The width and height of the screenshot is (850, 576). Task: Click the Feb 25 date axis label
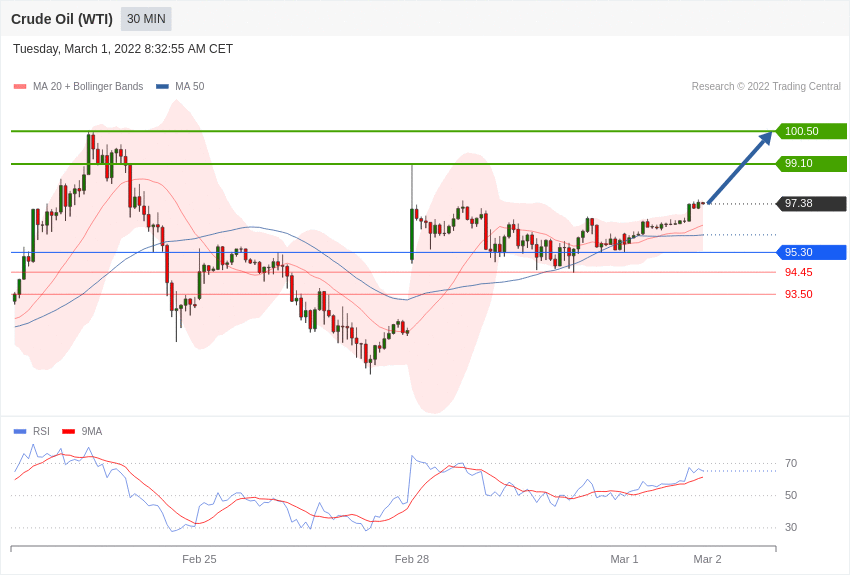point(199,559)
